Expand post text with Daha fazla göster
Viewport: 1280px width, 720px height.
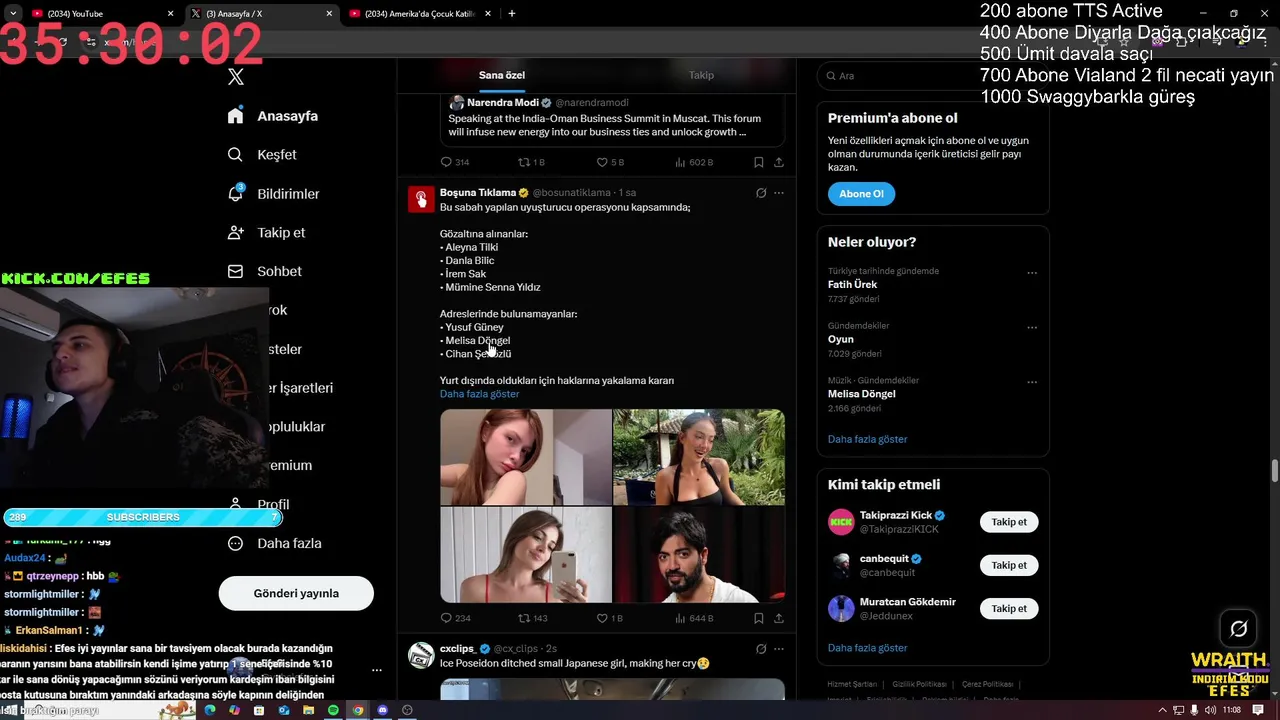(x=479, y=394)
